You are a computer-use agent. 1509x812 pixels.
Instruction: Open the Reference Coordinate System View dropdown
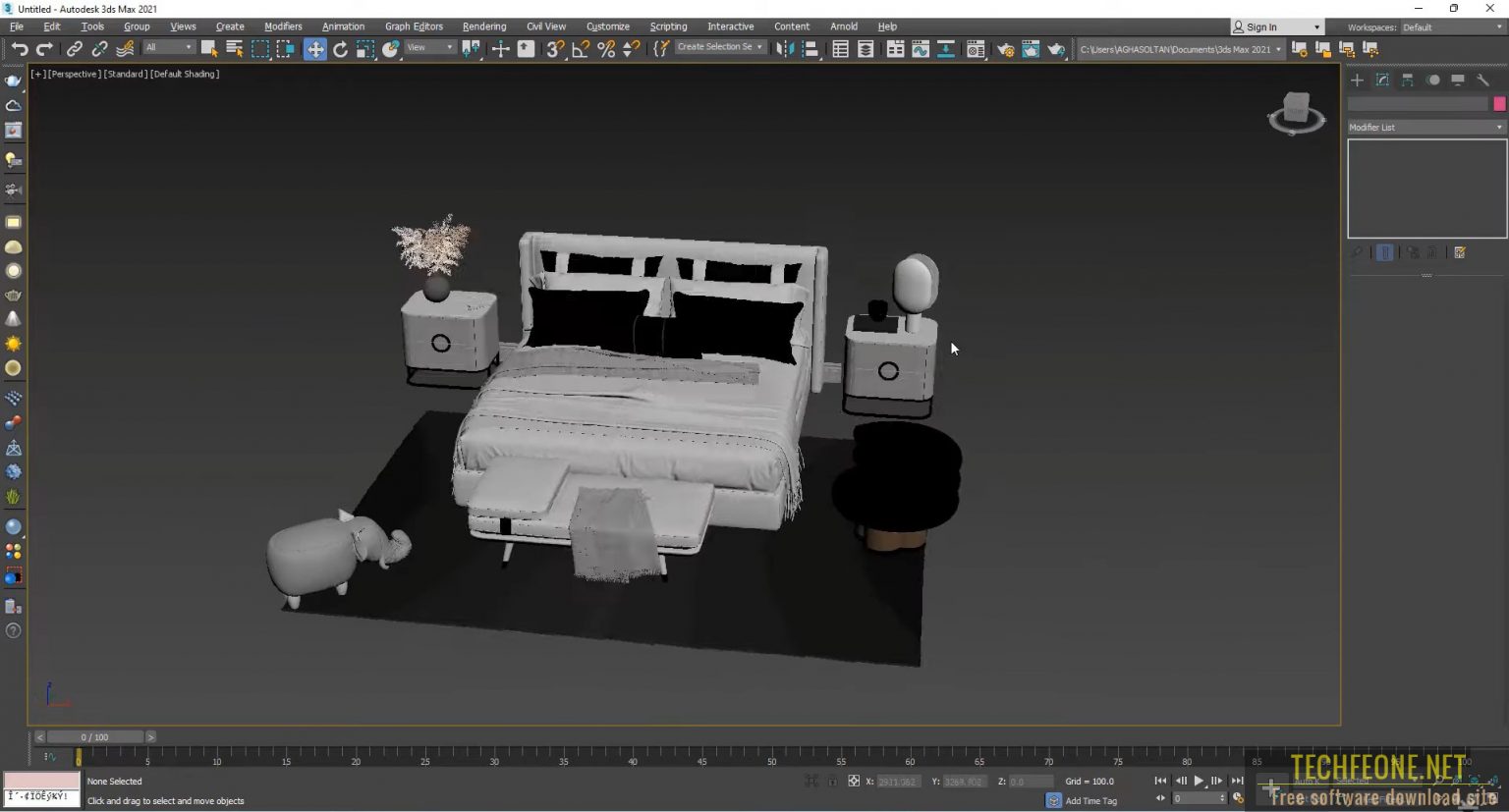[x=429, y=47]
